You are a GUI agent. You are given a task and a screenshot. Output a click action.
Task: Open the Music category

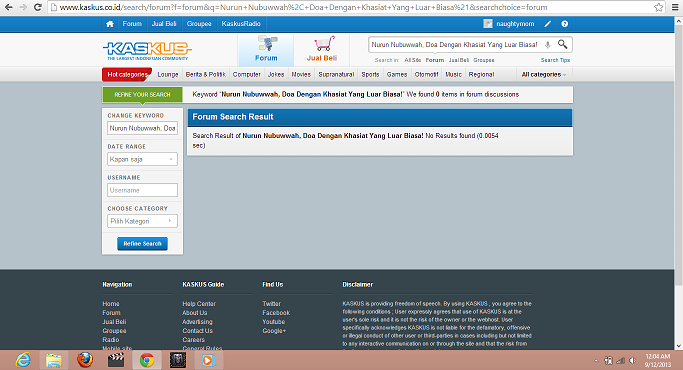[x=453, y=75]
